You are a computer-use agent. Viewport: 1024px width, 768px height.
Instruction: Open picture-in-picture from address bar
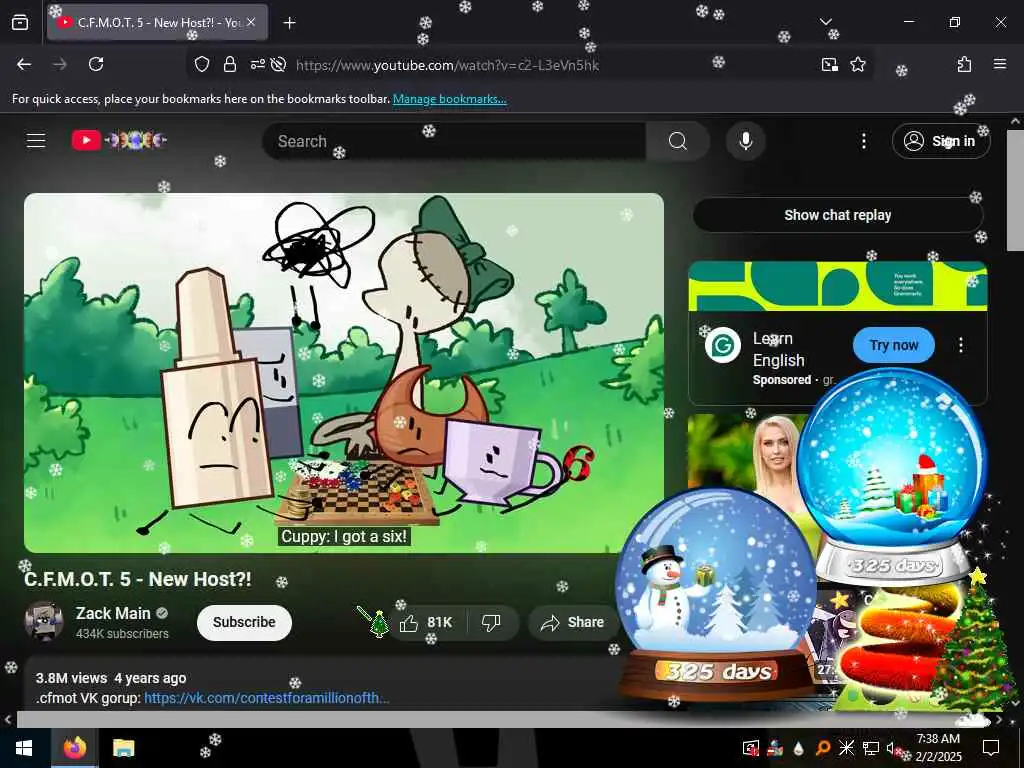[x=829, y=64]
